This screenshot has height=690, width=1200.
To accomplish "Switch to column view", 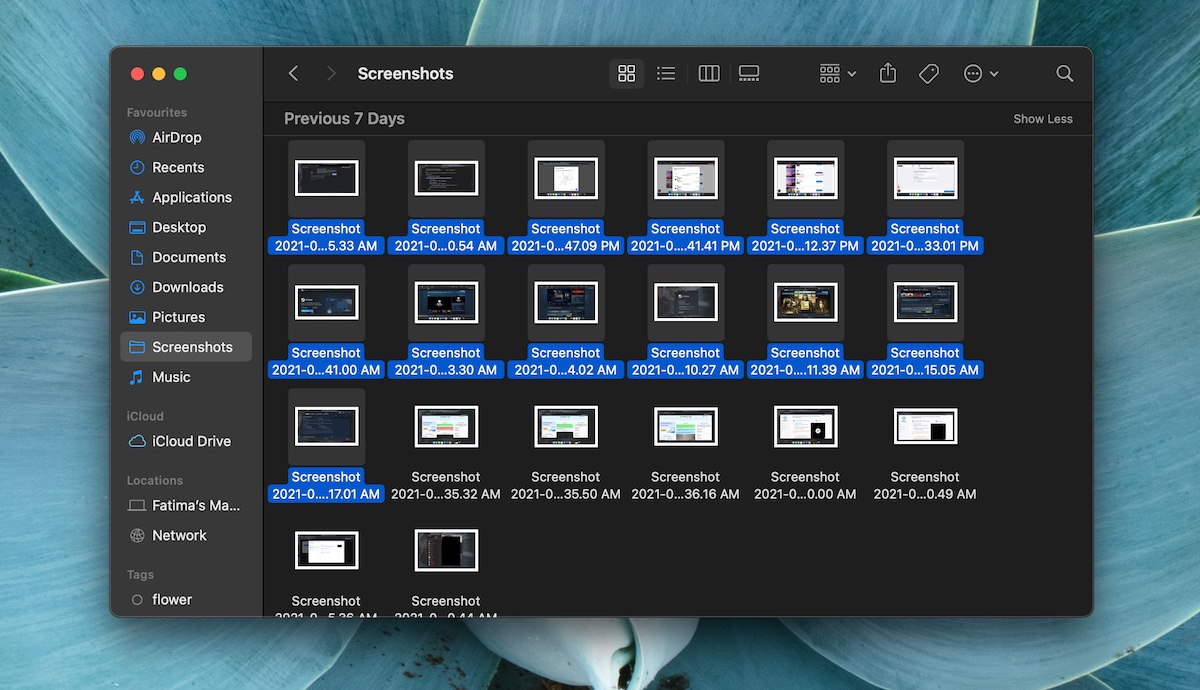I will (708, 73).
